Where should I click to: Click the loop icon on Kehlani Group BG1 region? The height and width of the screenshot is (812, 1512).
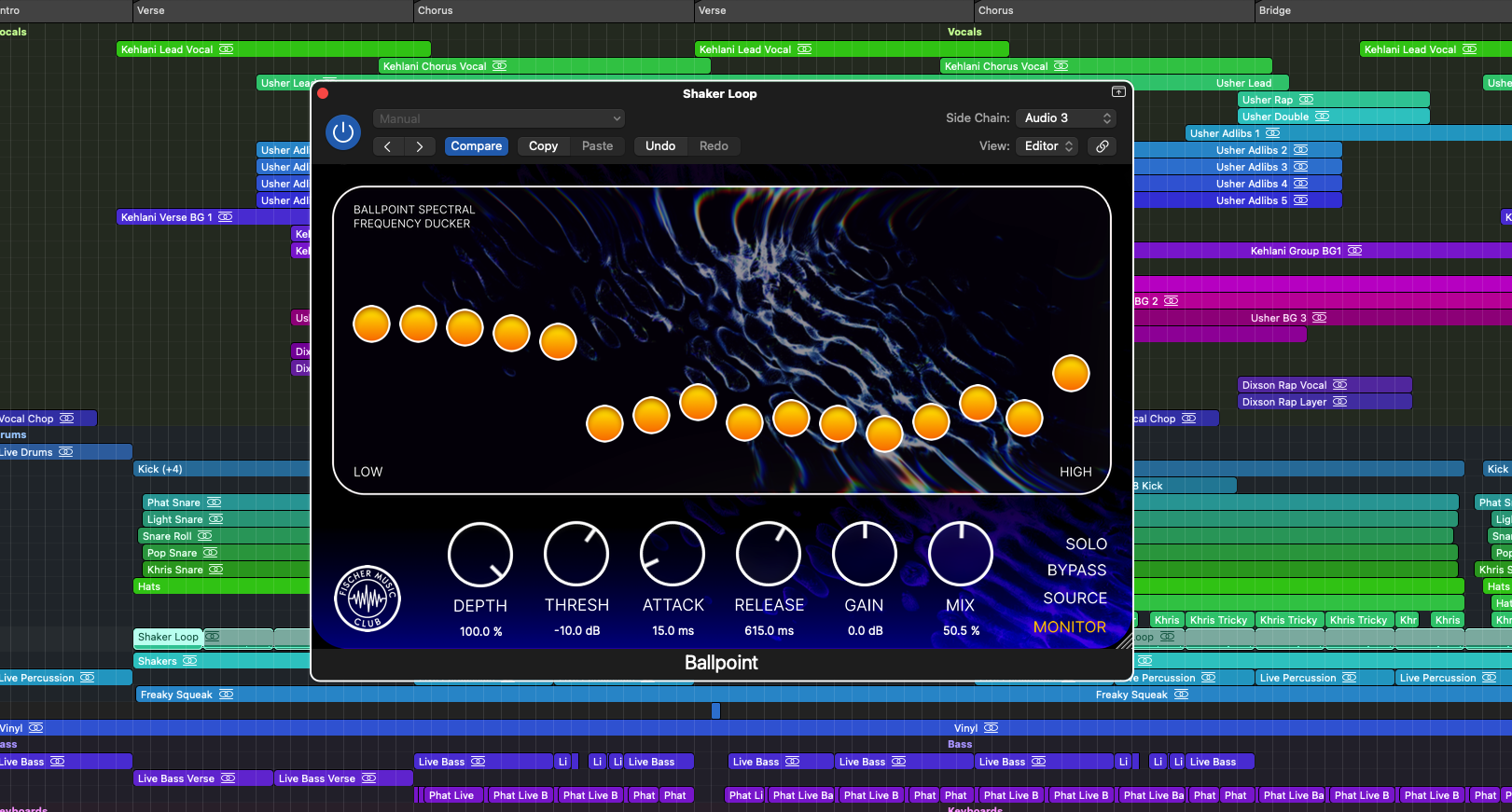(x=1355, y=251)
